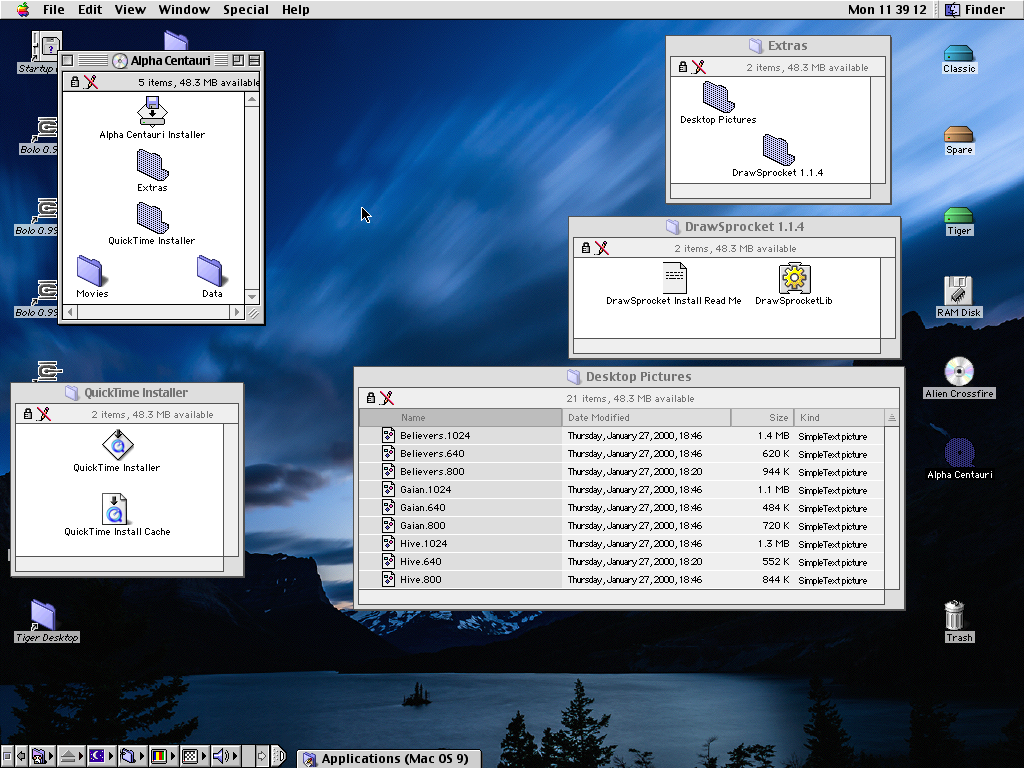Select the Alien Crossfire CD icon
The width and height of the screenshot is (1024, 768).
(x=958, y=372)
